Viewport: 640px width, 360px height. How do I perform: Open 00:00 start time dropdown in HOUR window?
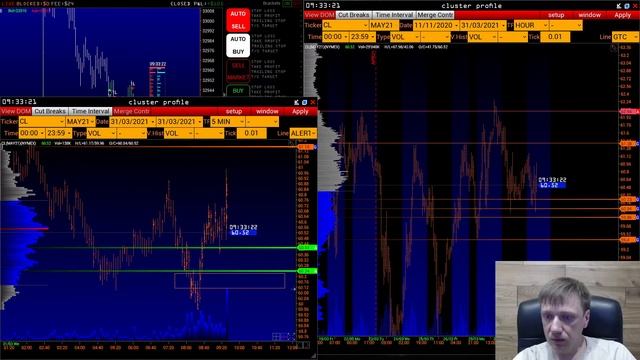click(336, 37)
